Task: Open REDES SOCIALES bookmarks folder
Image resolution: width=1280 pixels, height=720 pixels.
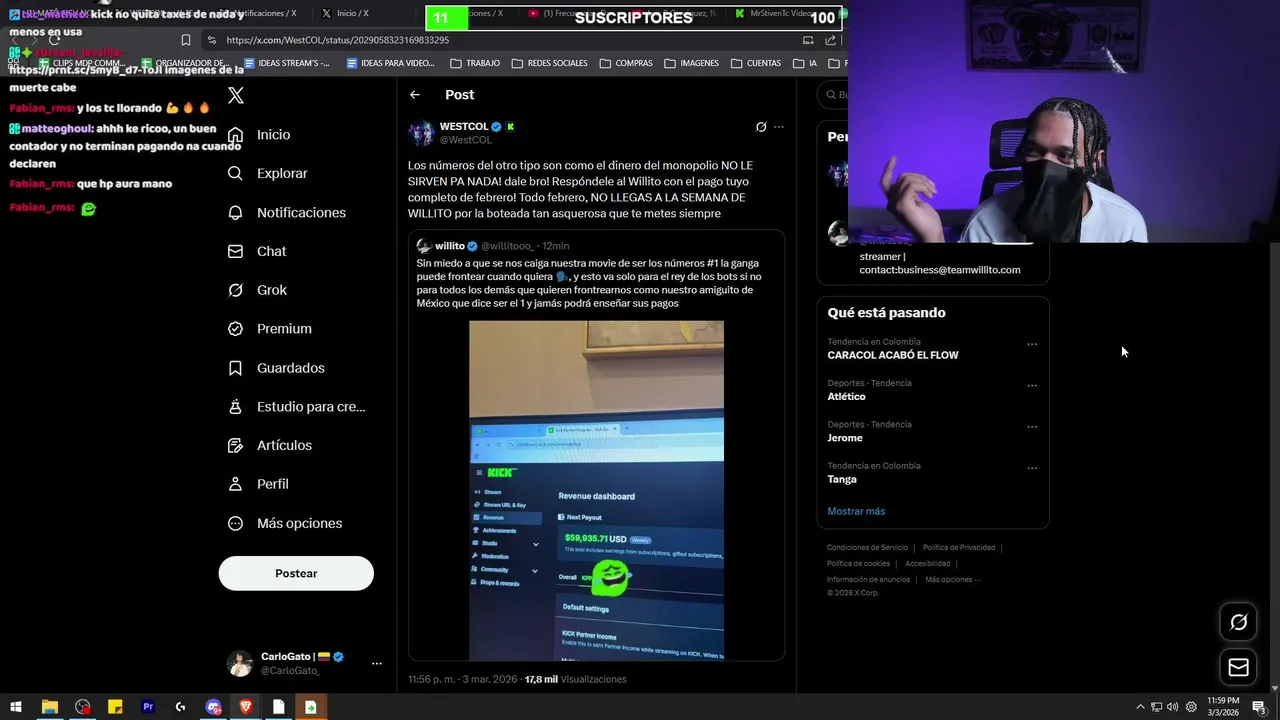Action: [549, 63]
